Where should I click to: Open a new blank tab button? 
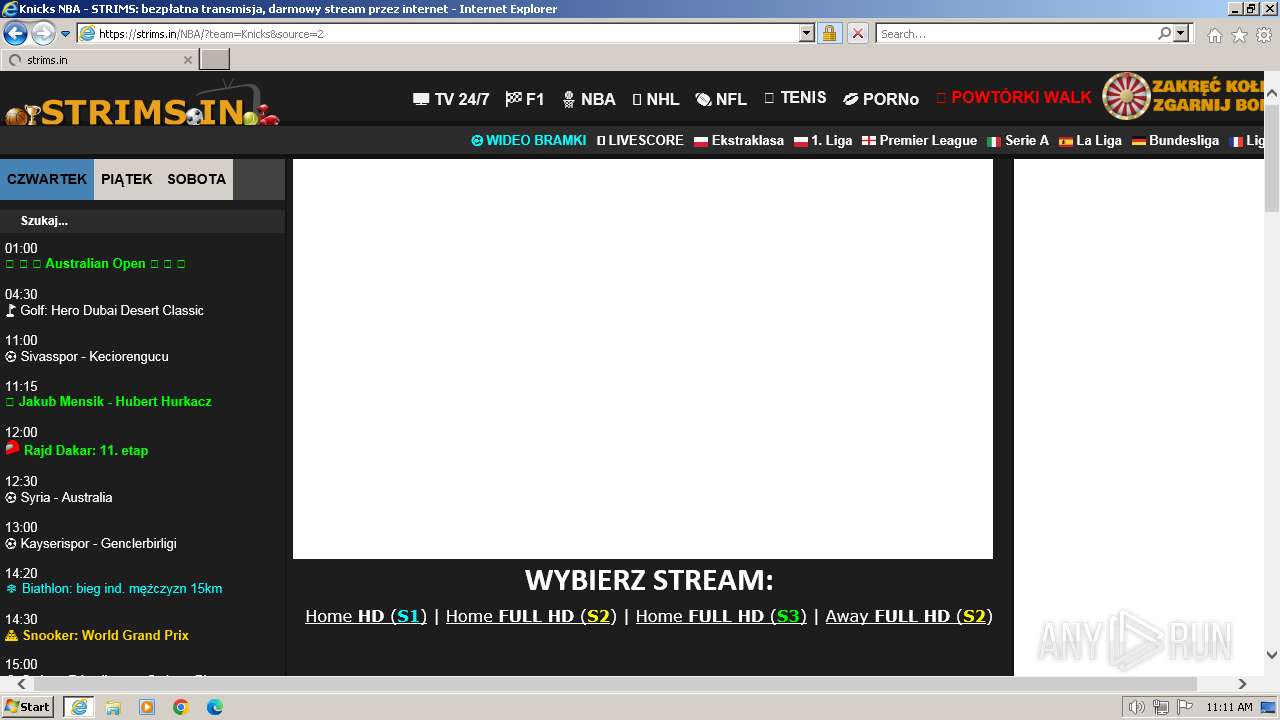point(215,59)
